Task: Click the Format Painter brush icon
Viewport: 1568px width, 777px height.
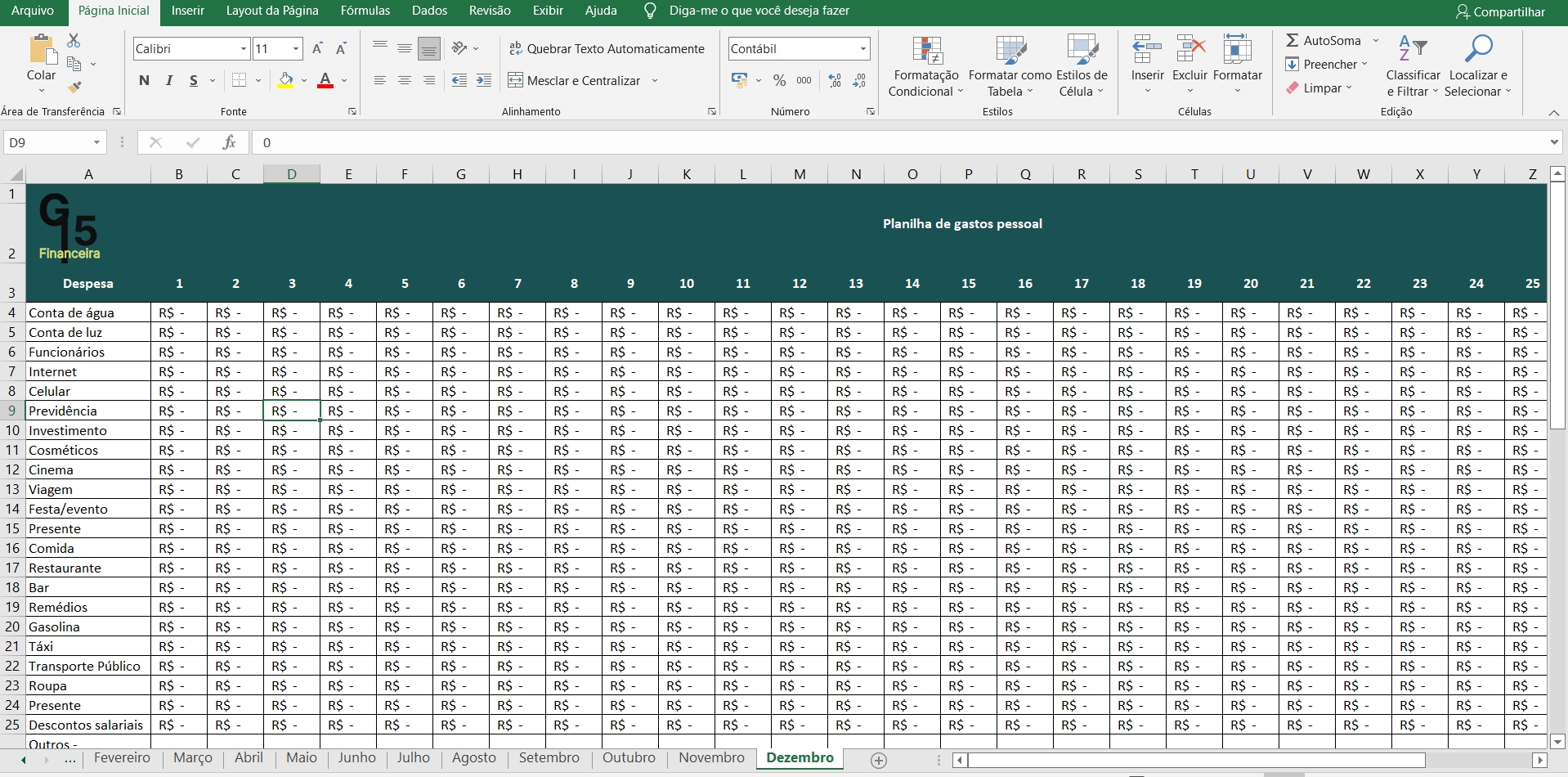Action: pyautogui.click(x=74, y=87)
